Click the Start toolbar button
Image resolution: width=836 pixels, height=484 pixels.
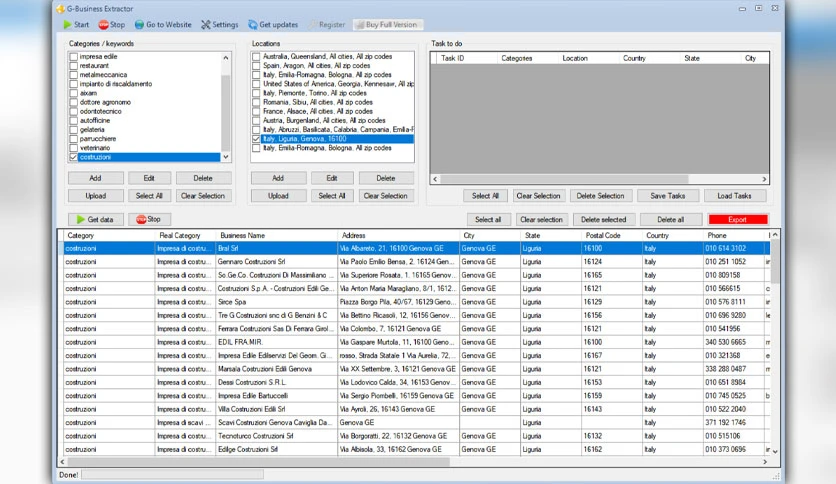coord(76,25)
